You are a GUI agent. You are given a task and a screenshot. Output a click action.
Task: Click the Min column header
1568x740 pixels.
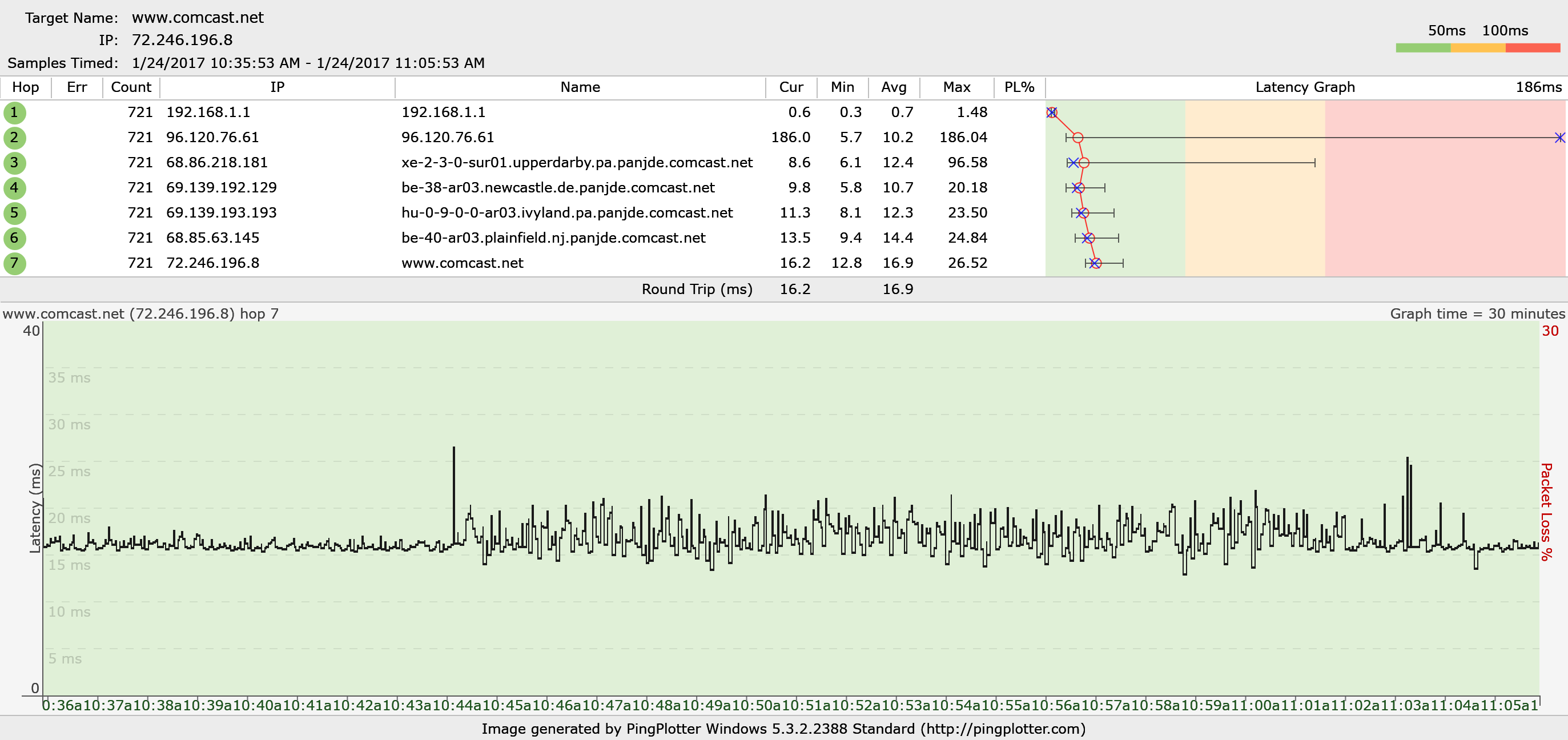click(842, 87)
